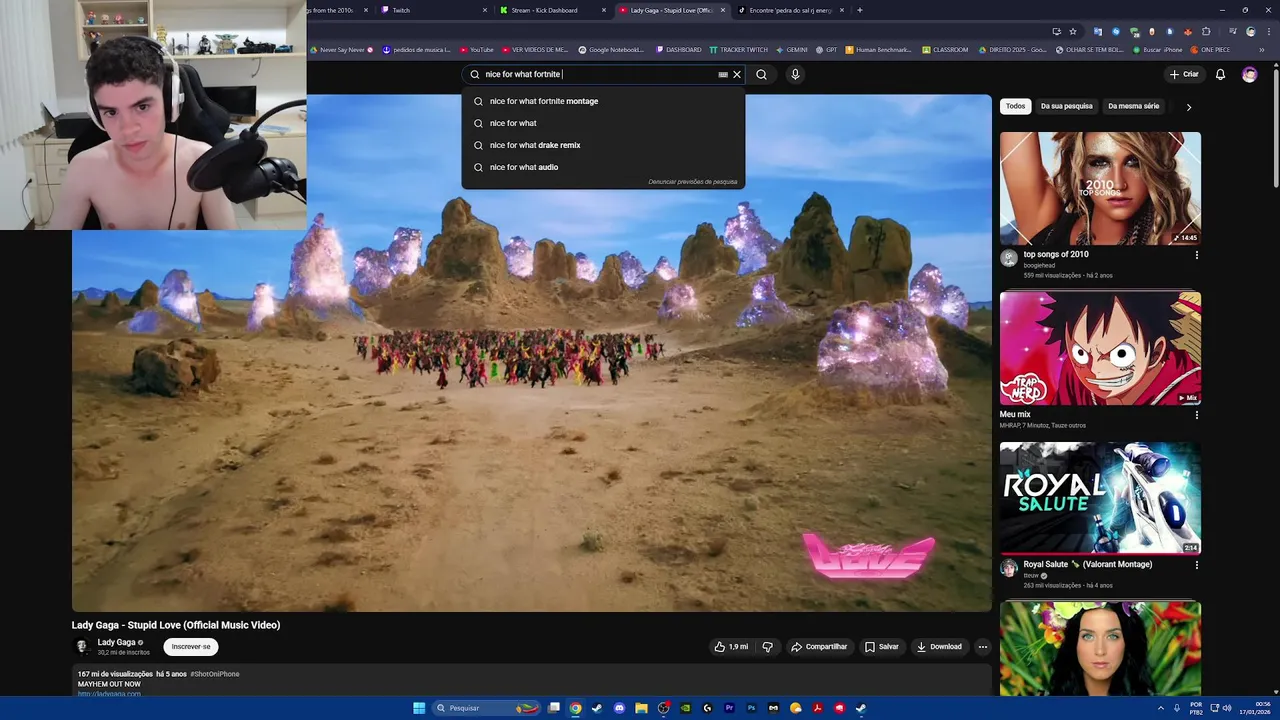Open the Katy Perry video thumbnail
1280x720 pixels.
1100,649
